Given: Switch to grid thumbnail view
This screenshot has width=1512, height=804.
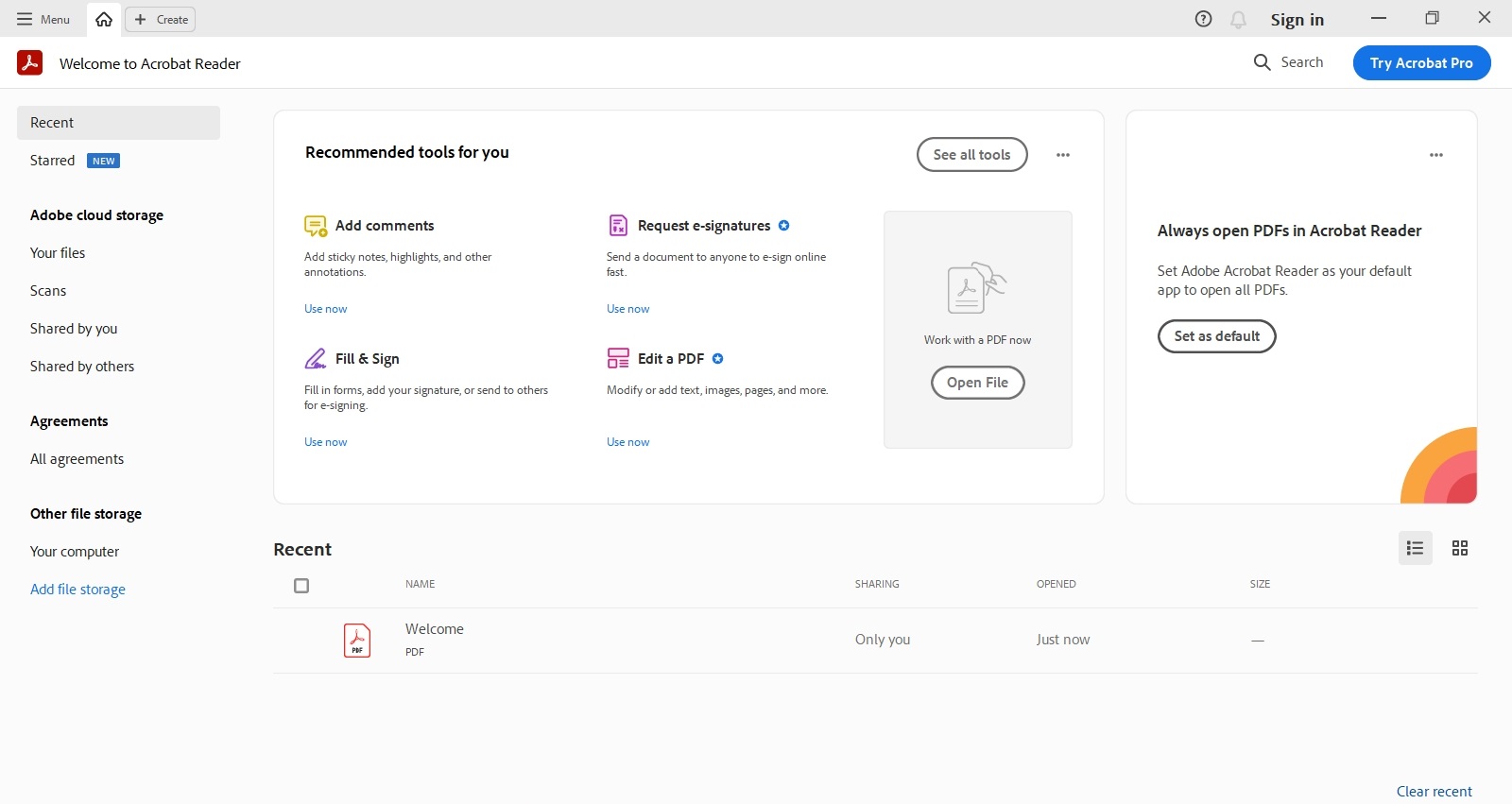Looking at the screenshot, I should [1460, 548].
